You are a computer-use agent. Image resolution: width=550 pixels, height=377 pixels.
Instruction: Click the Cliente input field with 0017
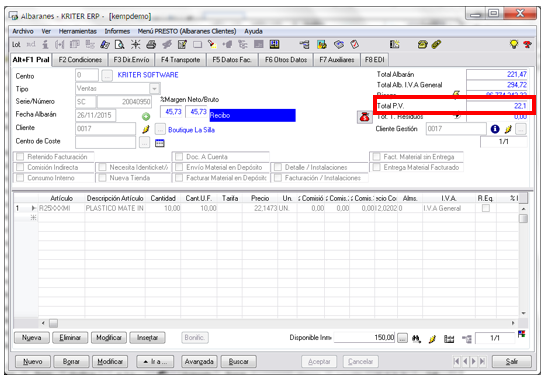[105, 129]
